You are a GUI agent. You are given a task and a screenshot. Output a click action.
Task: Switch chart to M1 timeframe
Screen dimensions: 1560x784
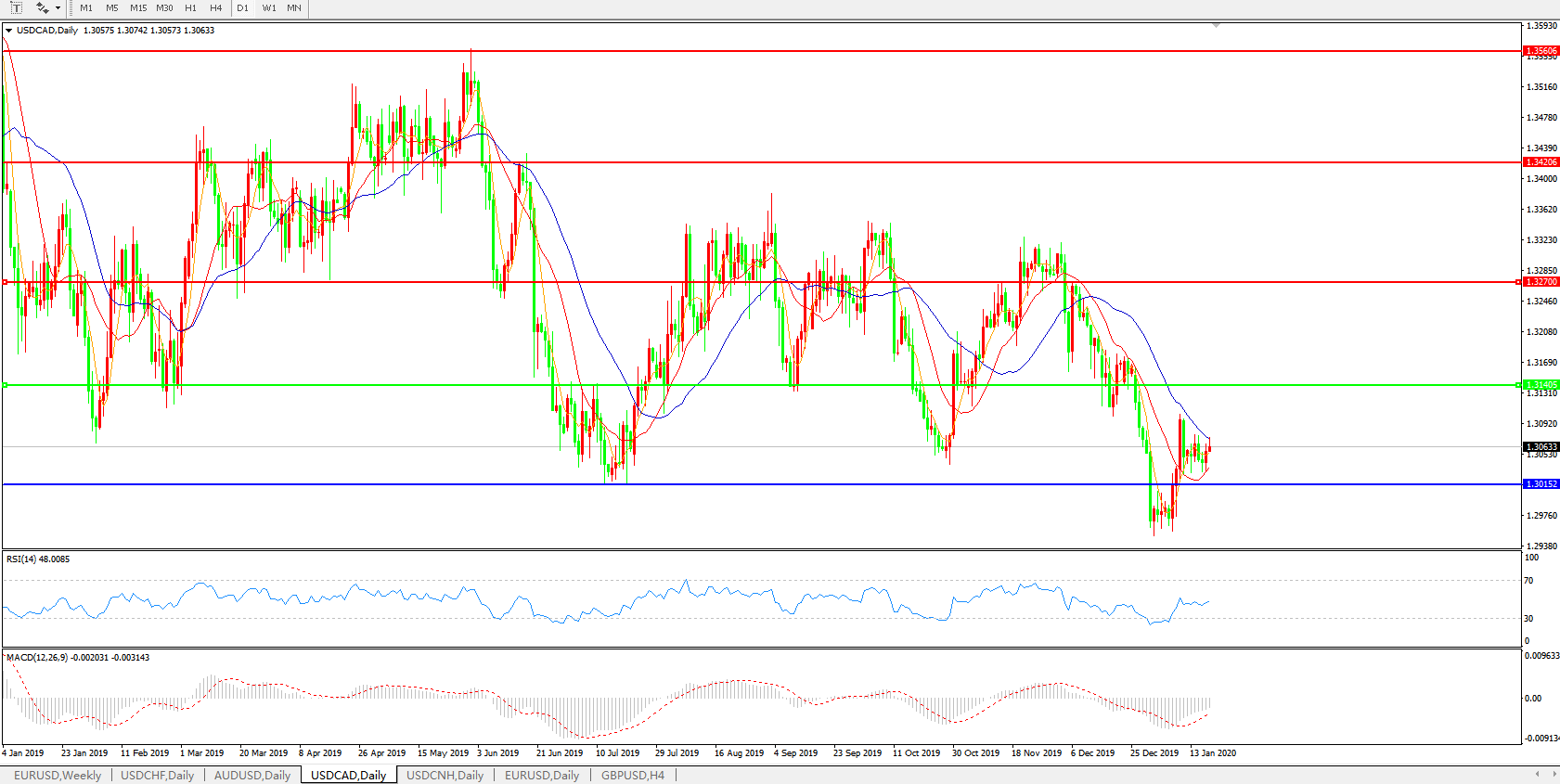(x=86, y=8)
